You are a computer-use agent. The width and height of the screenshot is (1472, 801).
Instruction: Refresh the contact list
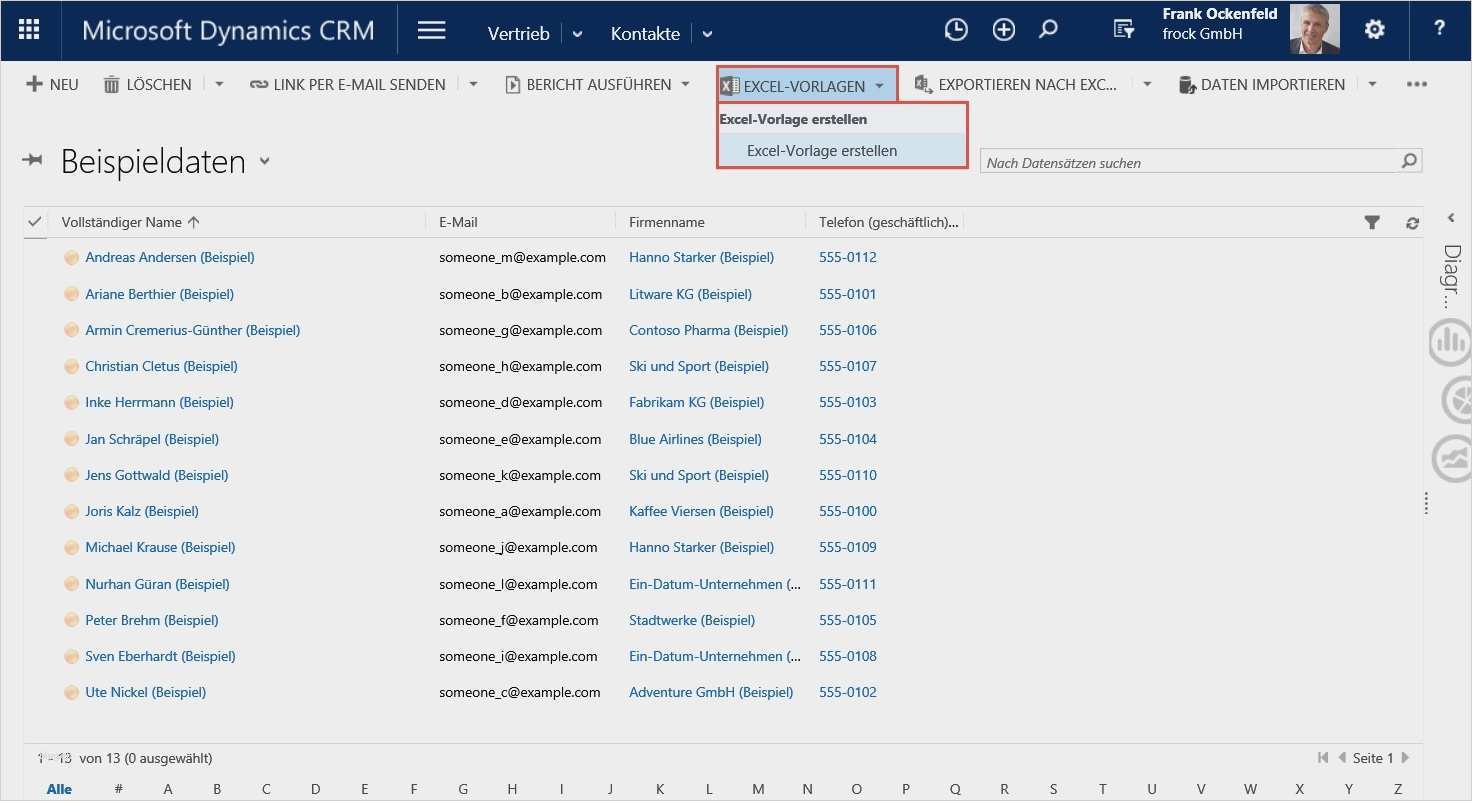(1412, 223)
